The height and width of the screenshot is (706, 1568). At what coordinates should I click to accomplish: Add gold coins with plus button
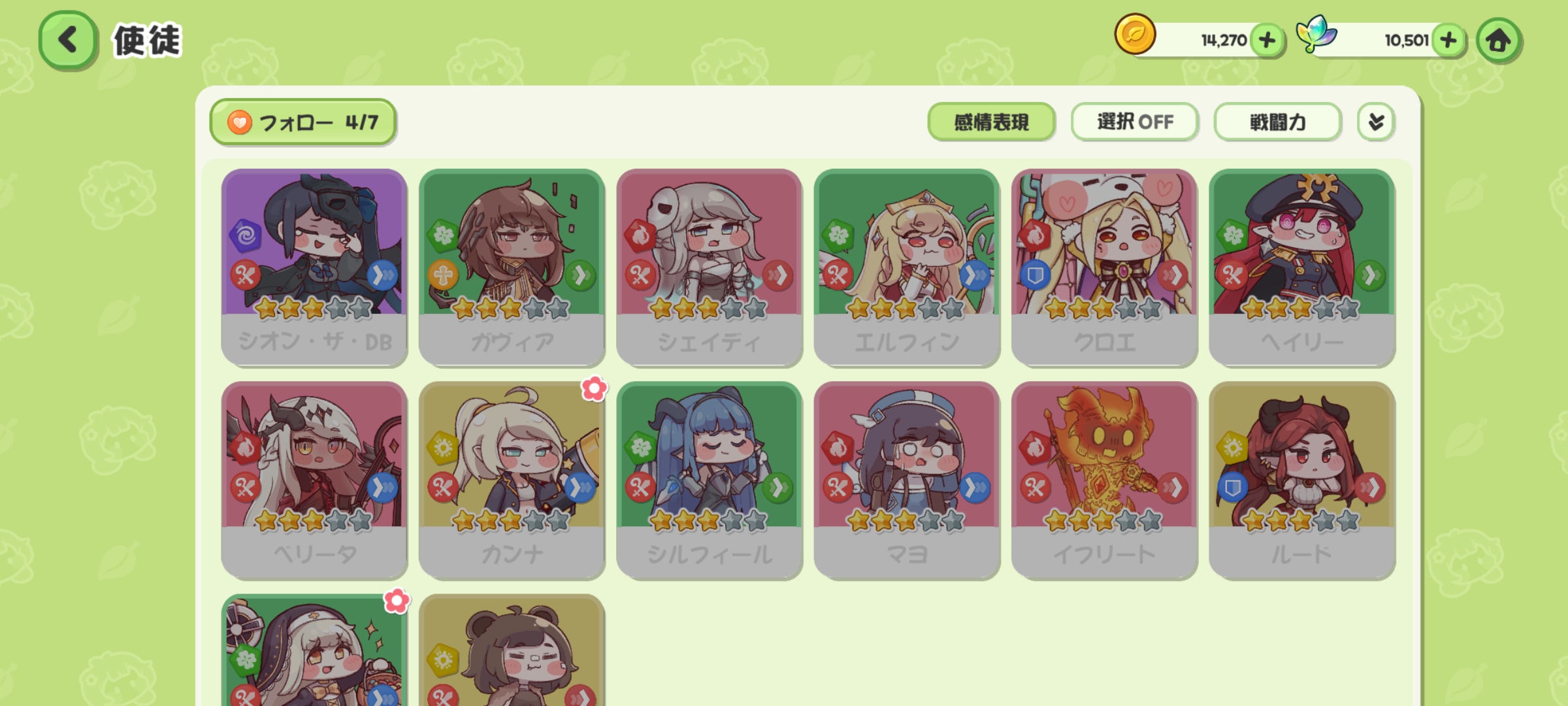pos(1267,41)
